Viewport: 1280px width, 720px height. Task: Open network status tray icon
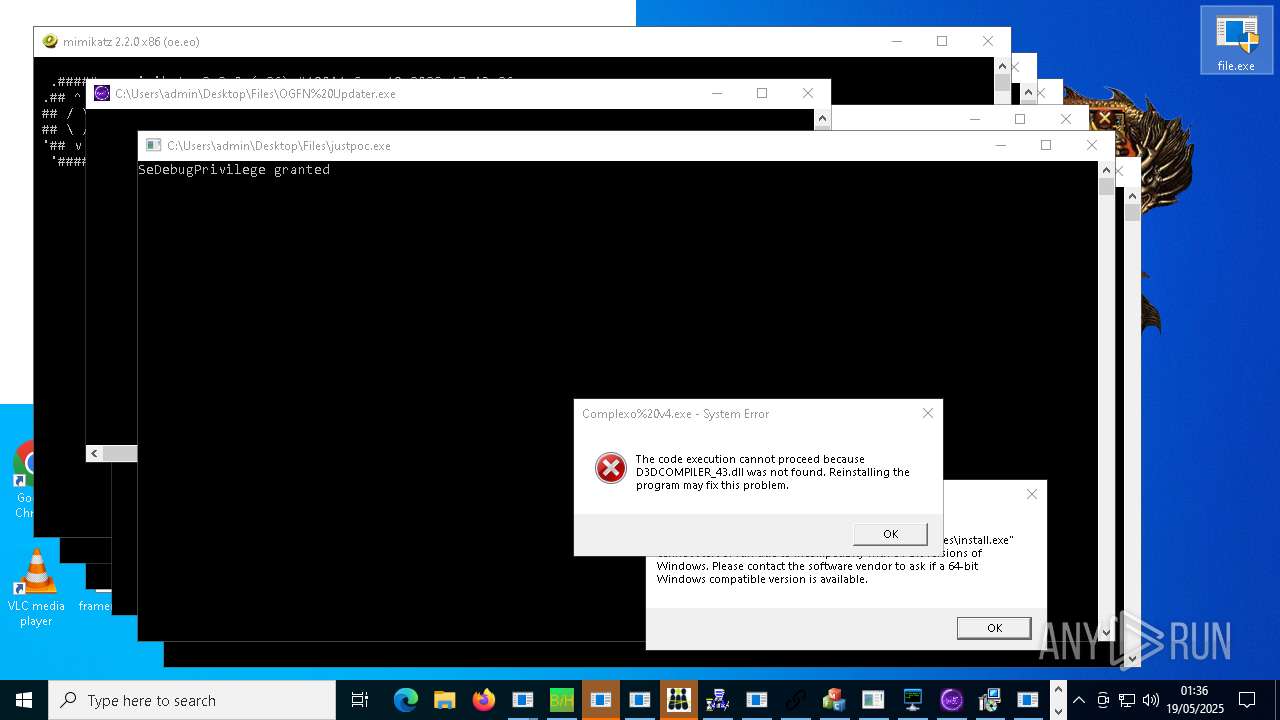click(1127, 700)
